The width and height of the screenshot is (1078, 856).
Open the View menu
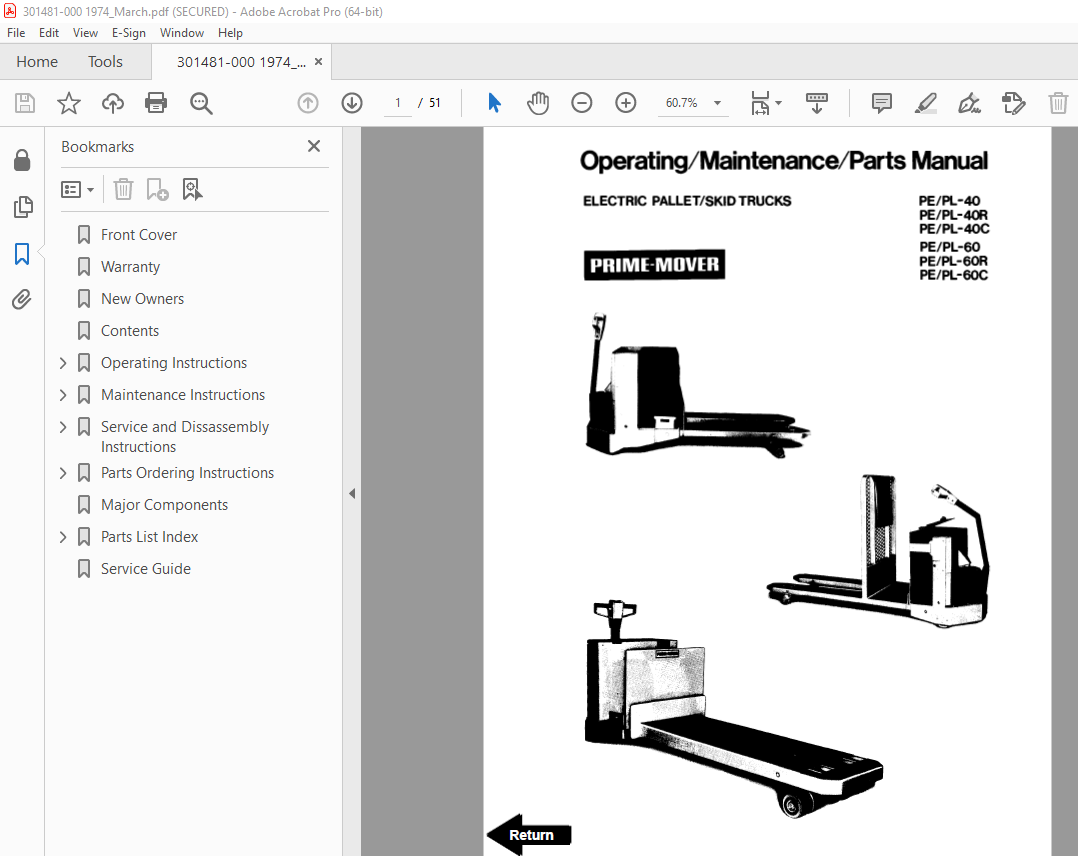85,33
